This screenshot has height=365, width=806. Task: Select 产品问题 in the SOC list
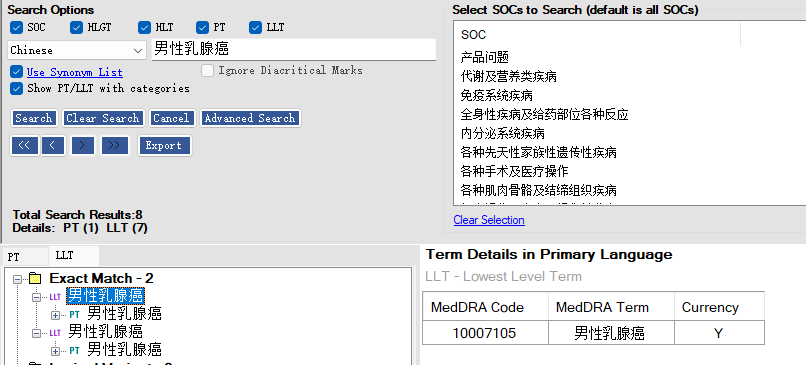coord(485,58)
